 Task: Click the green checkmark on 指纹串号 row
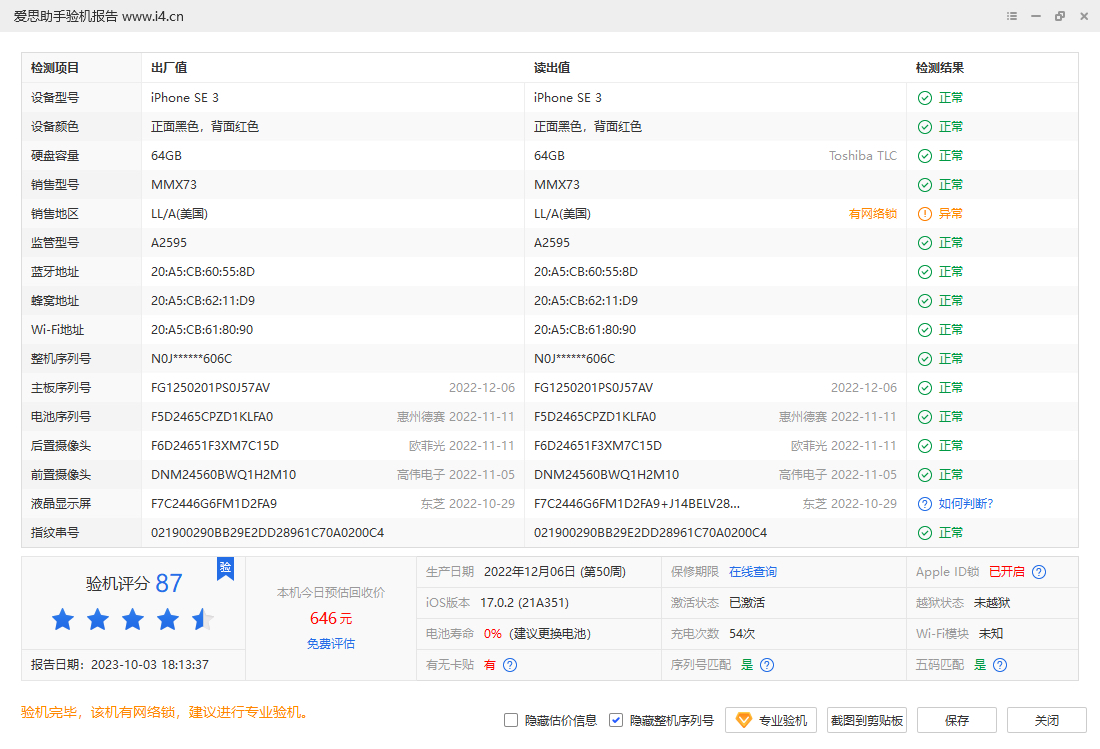point(923,532)
